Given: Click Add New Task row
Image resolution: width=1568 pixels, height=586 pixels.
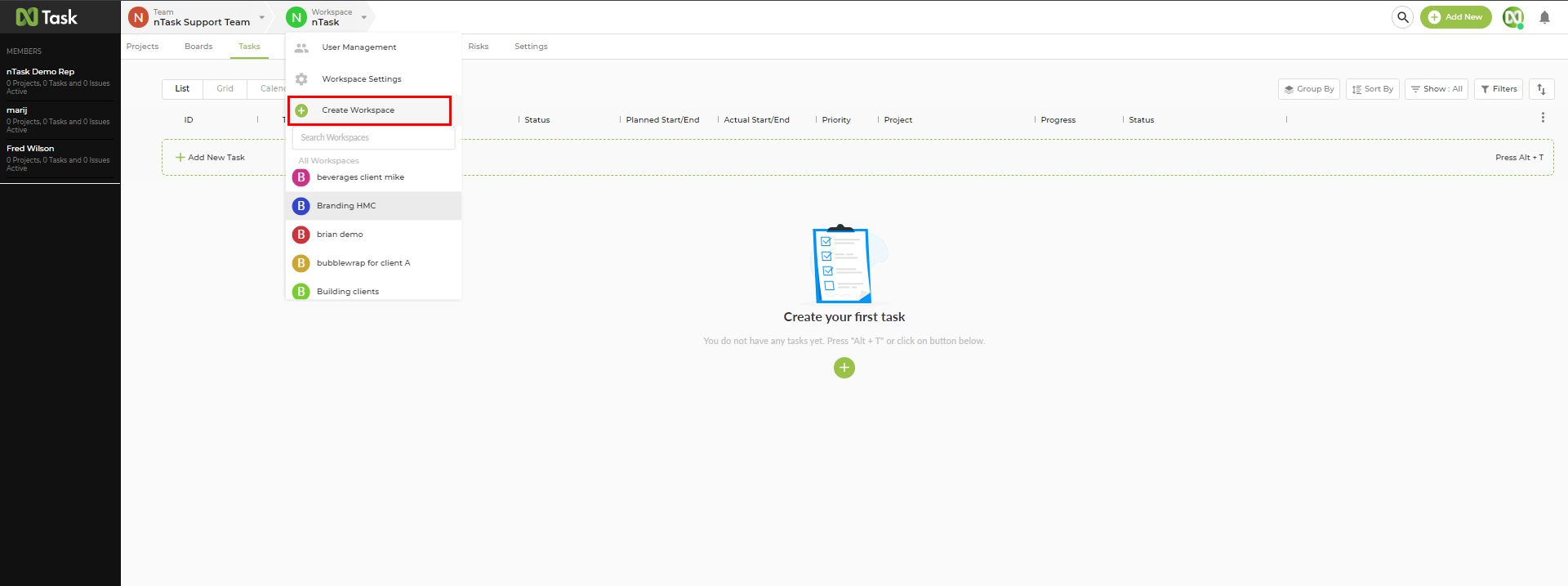Looking at the screenshot, I should tap(857, 158).
